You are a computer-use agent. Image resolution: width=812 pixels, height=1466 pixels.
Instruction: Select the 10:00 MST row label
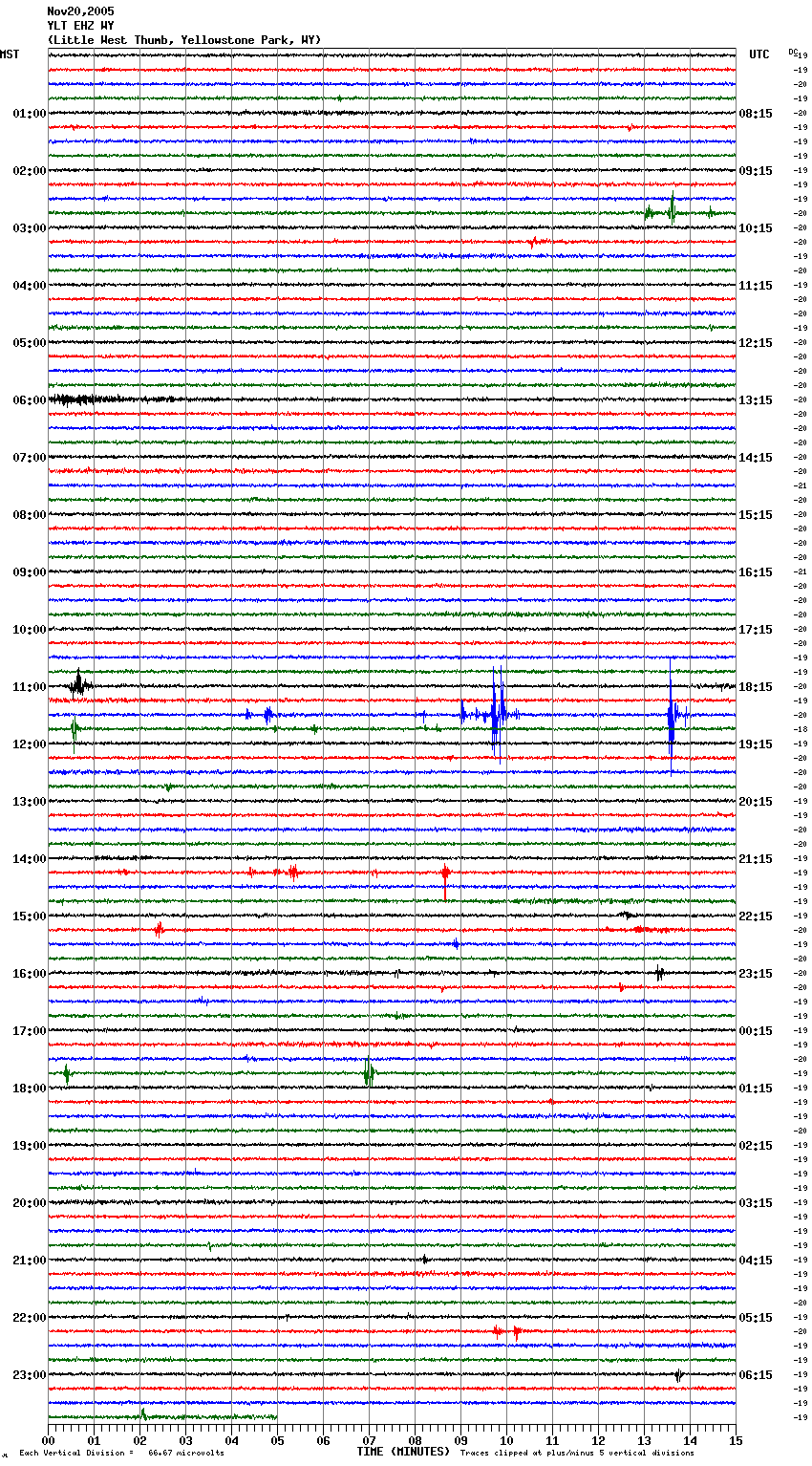[30, 630]
